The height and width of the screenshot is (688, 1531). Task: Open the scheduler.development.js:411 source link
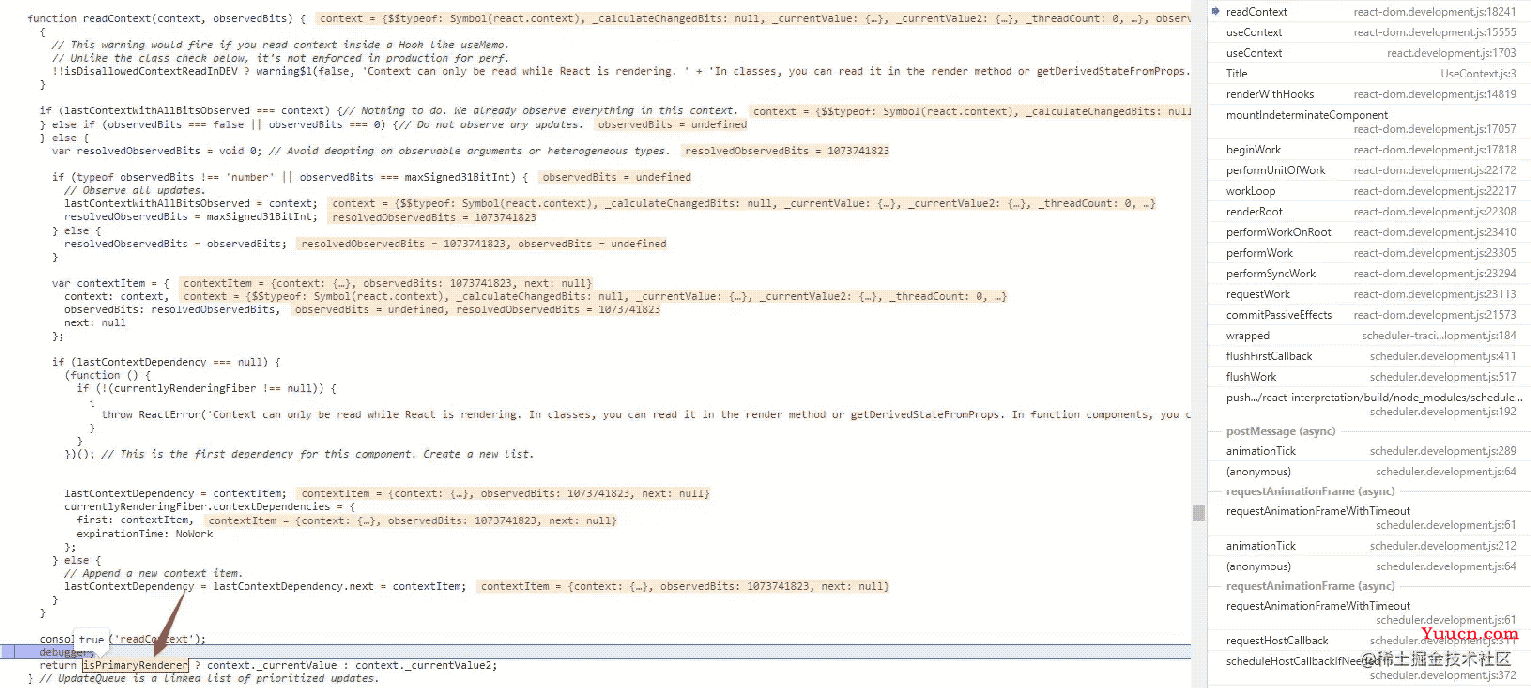1443,356
